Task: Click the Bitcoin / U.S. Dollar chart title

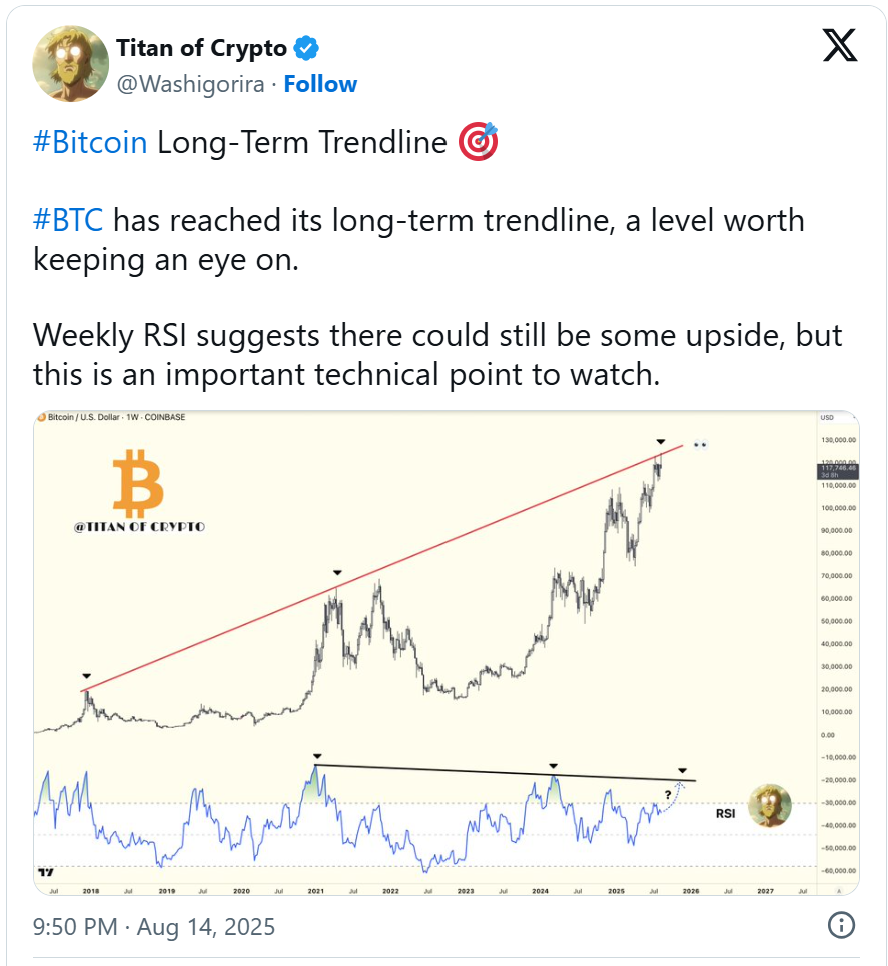Action: [x=116, y=417]
